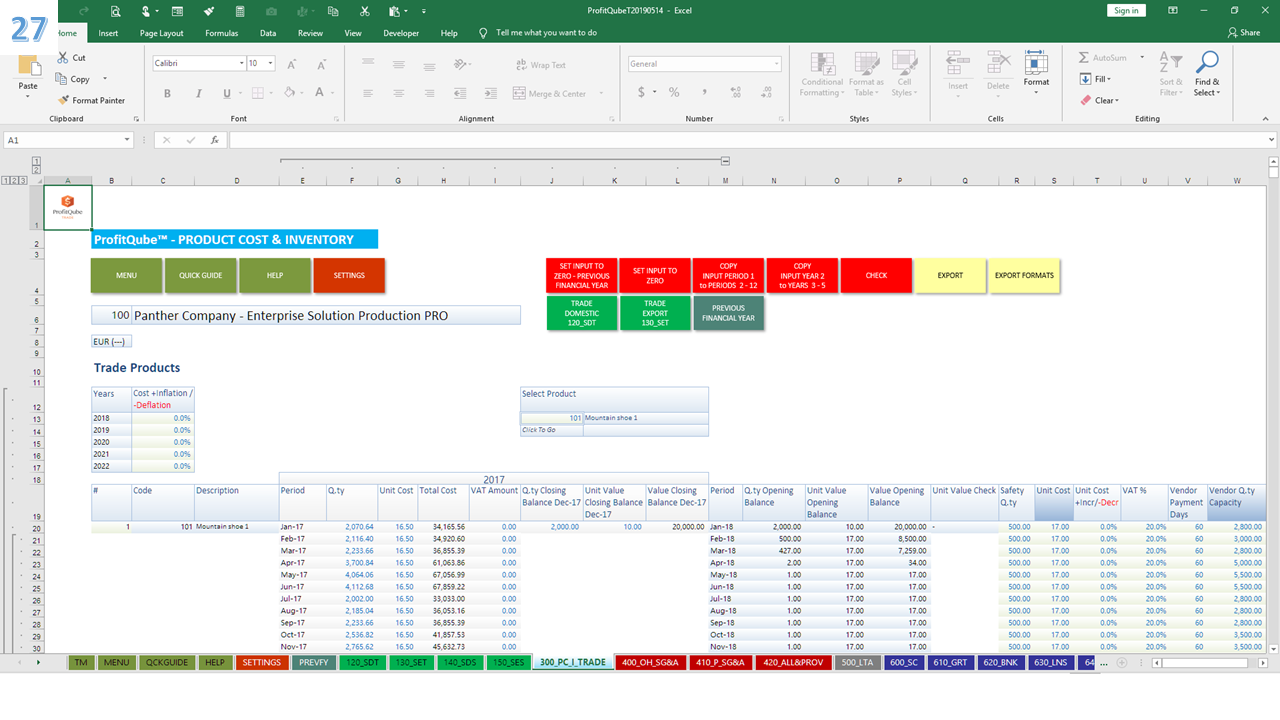The width and height of the screenshot is (1280, 720).
Task: Open the General number format dropdown
Action: [776, 64]
